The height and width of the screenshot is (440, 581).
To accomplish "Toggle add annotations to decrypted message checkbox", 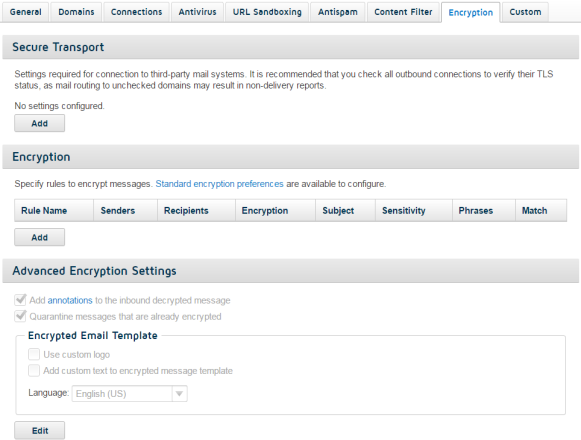I will pos(20,300).
